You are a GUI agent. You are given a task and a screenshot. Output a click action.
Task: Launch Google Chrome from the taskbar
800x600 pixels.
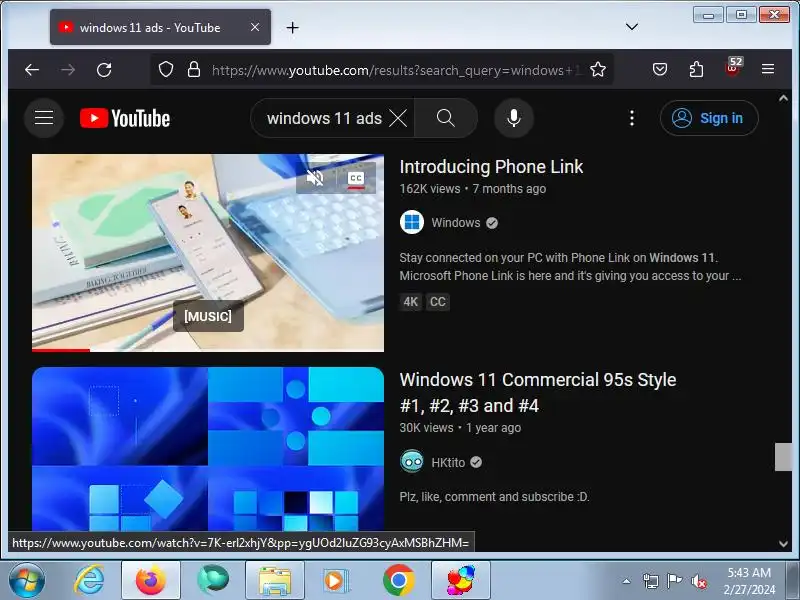coord(398,581)
